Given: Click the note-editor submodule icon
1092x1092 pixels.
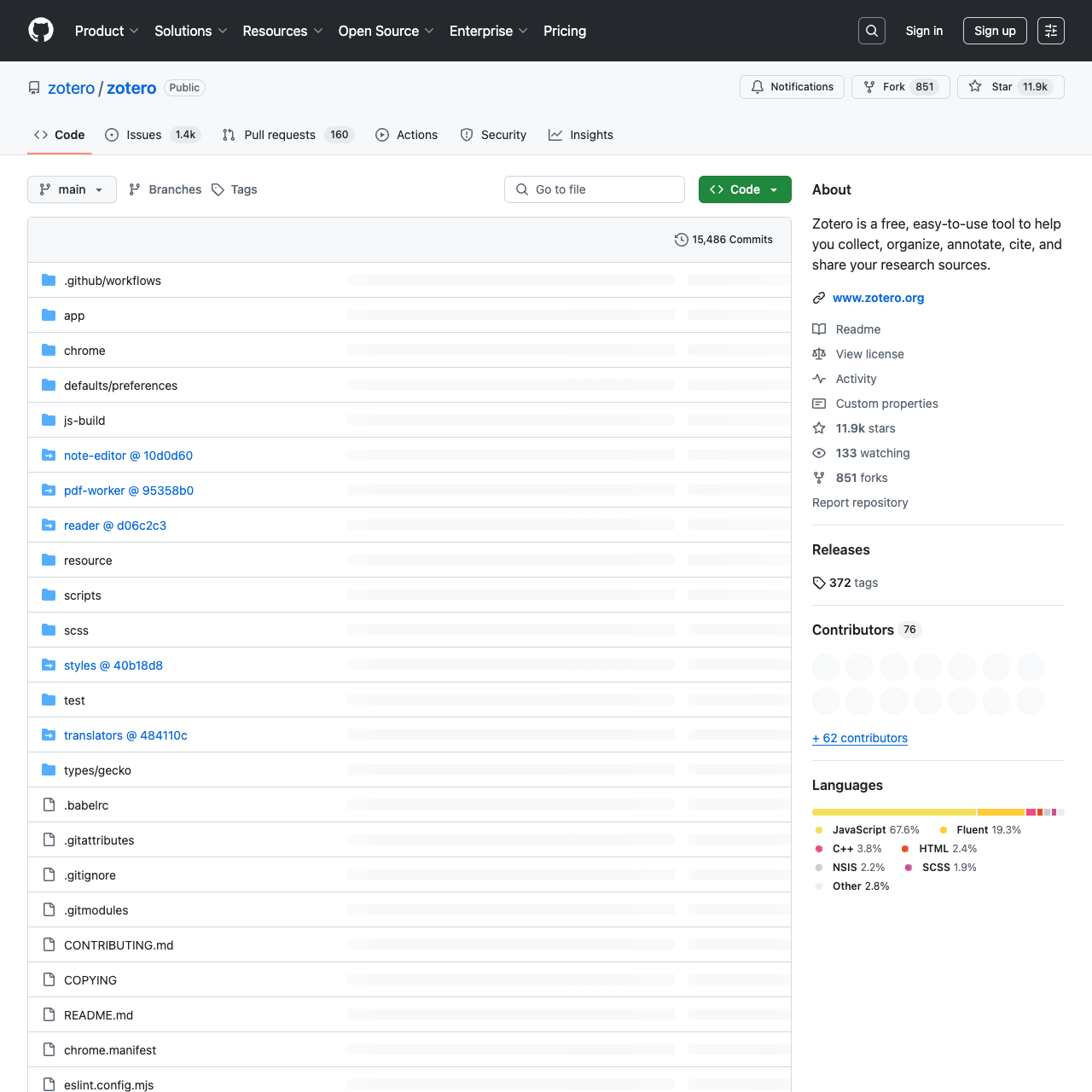Looking at the screenshot, I should (49, 455).
